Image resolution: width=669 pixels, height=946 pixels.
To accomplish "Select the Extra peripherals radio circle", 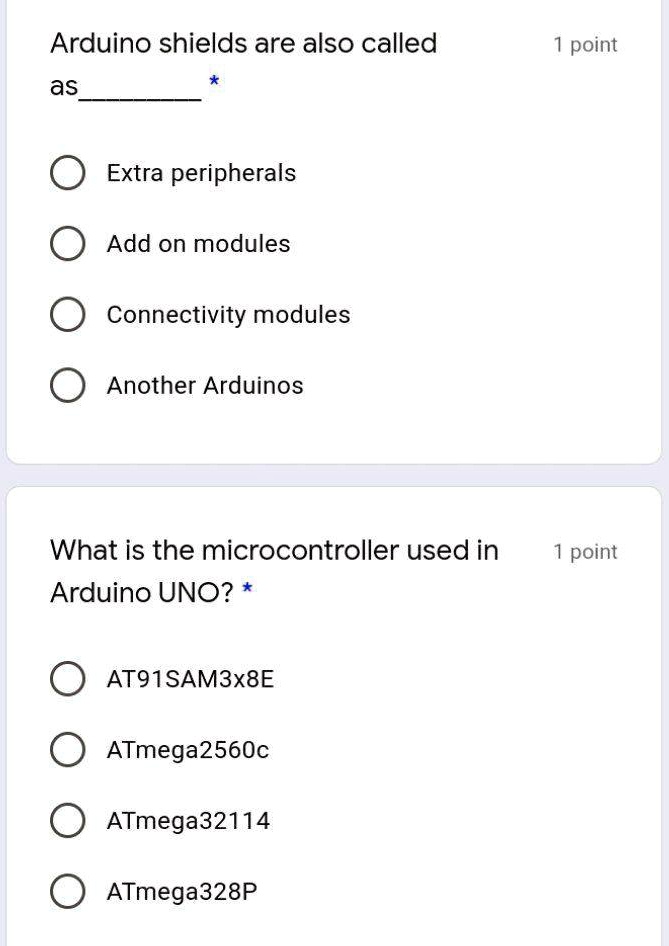I will 67,173.
